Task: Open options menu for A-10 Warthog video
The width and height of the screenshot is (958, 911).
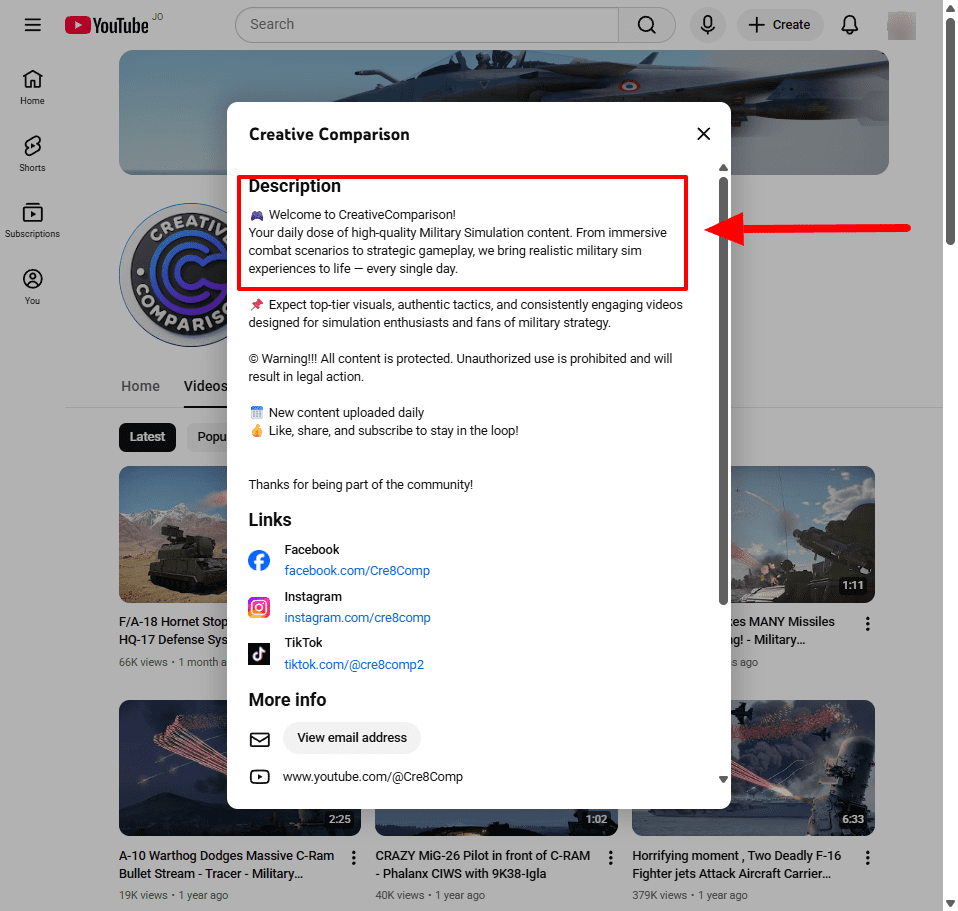Action: point(354,858)
